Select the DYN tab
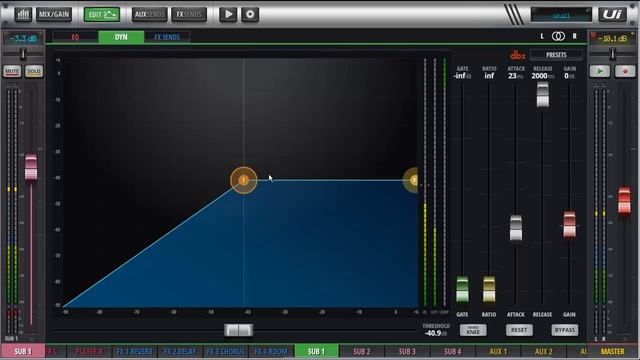 (x=121, y=37)
